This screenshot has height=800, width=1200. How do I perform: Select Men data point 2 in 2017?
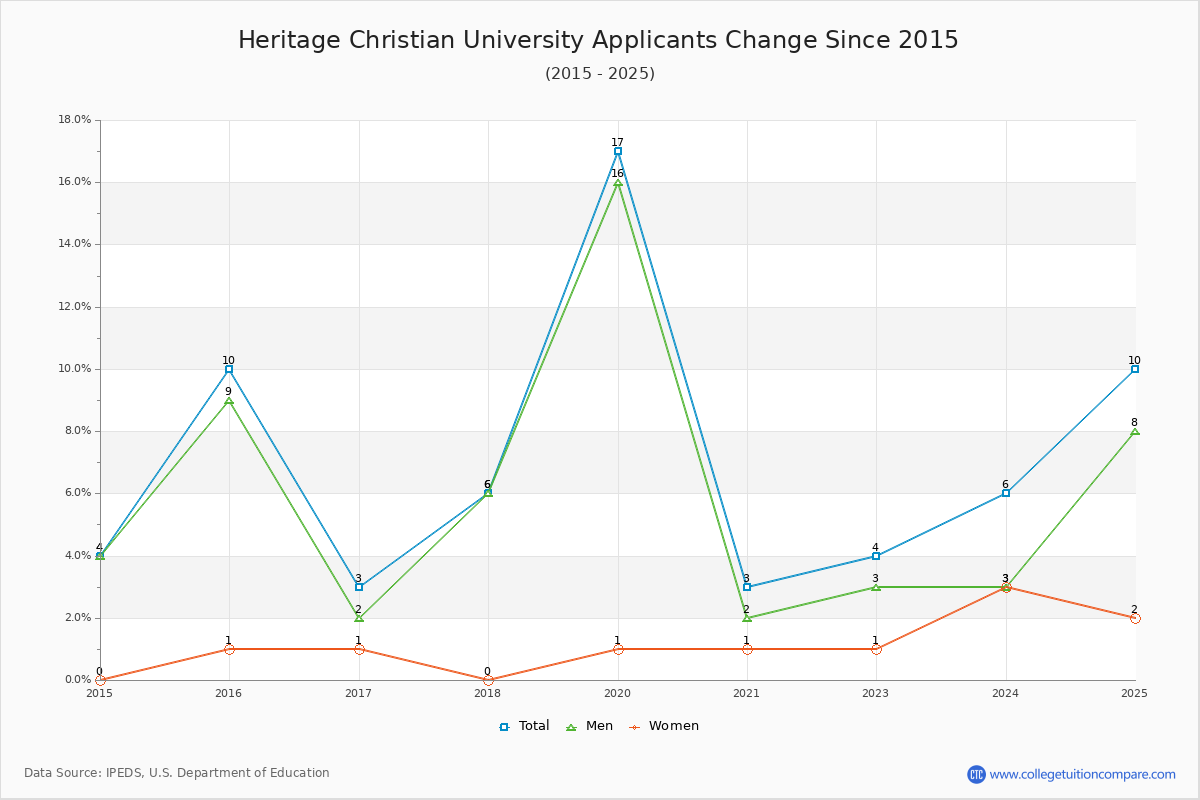pos(359,618)
